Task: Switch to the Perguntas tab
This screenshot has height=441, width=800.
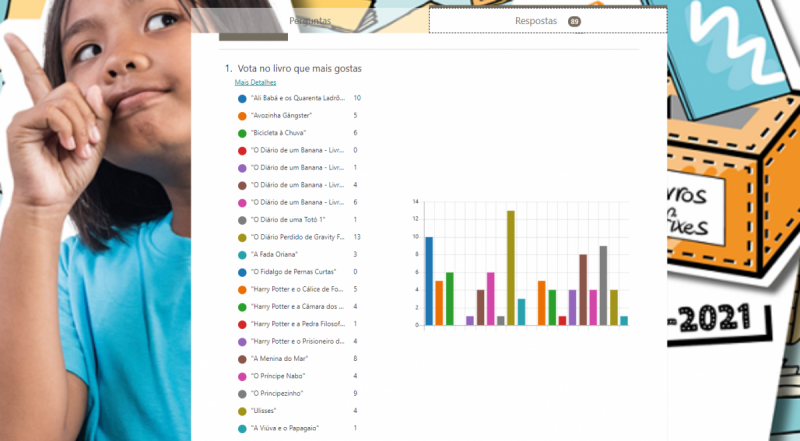Action: click(310, 20)
